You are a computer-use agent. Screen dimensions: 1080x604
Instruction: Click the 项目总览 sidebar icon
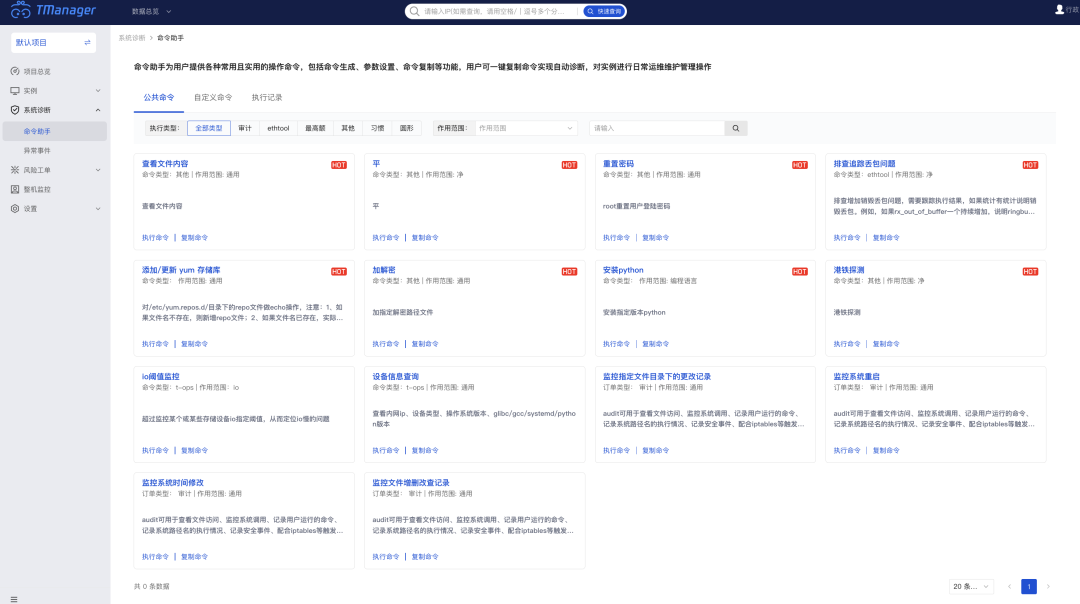point(15,72)
